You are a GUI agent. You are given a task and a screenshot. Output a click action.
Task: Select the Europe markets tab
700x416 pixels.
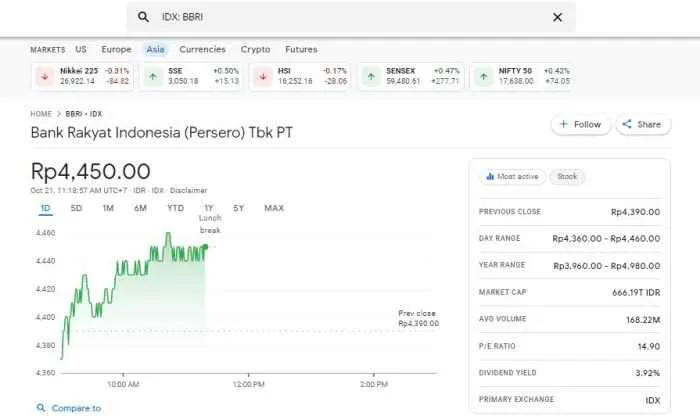click(116, 49)
